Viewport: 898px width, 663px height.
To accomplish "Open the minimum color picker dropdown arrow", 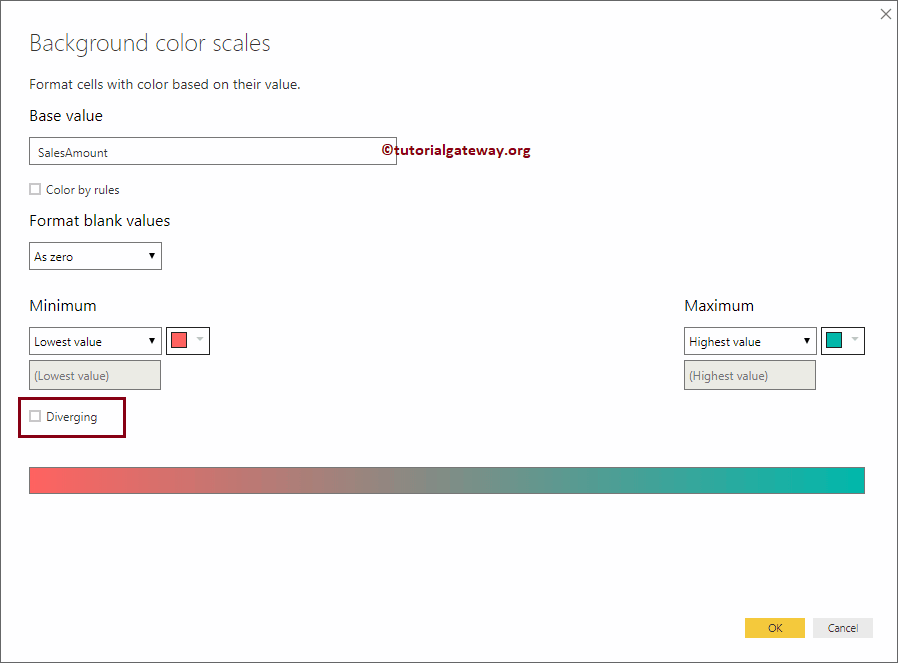I will [199, 341].
